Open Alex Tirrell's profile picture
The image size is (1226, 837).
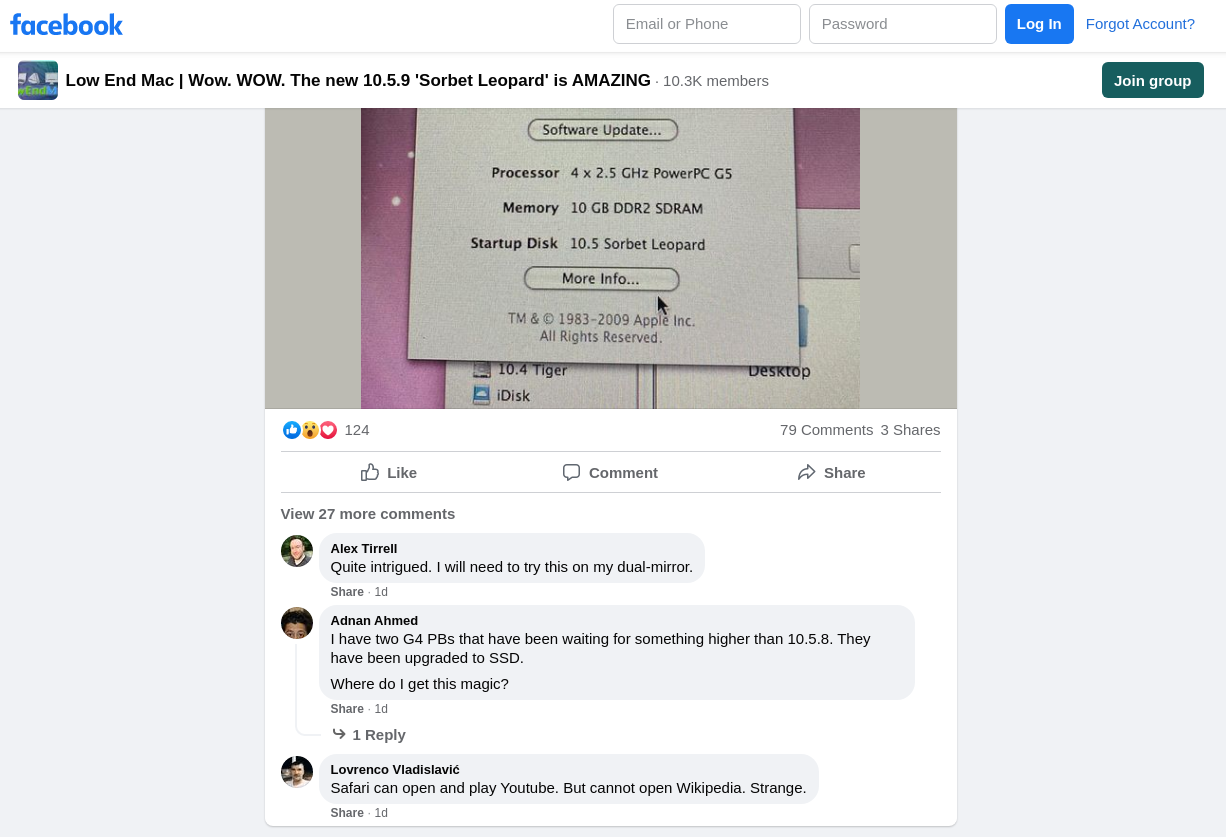tap(297, 551)
